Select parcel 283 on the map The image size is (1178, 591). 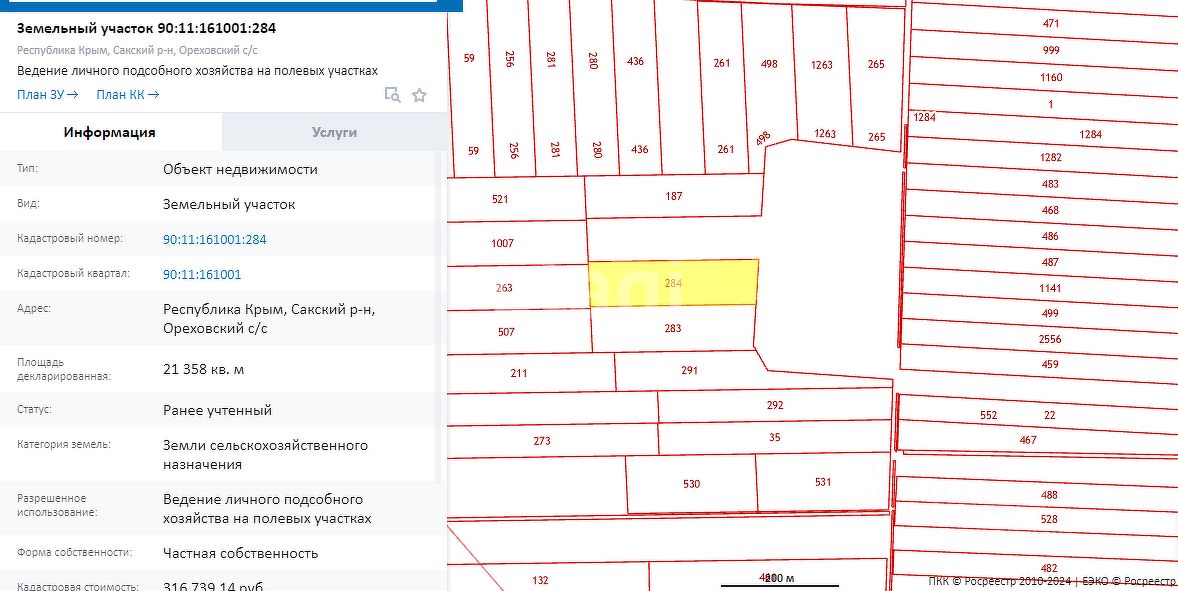673,329
